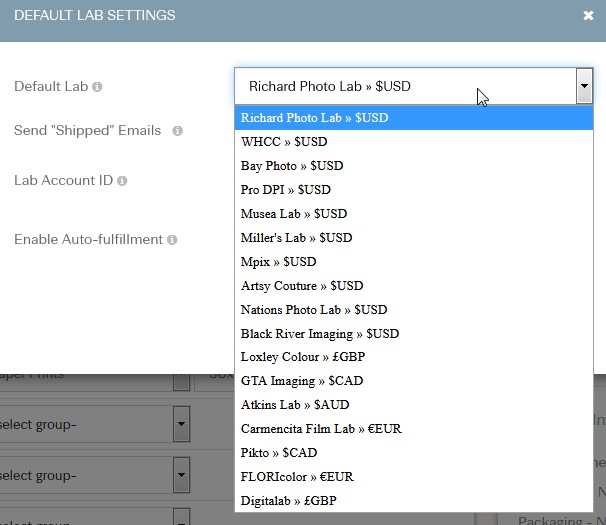Select Miller's Lab » $USD entry
Viewport: 606px width, 525px height.
tap(414, 238)
